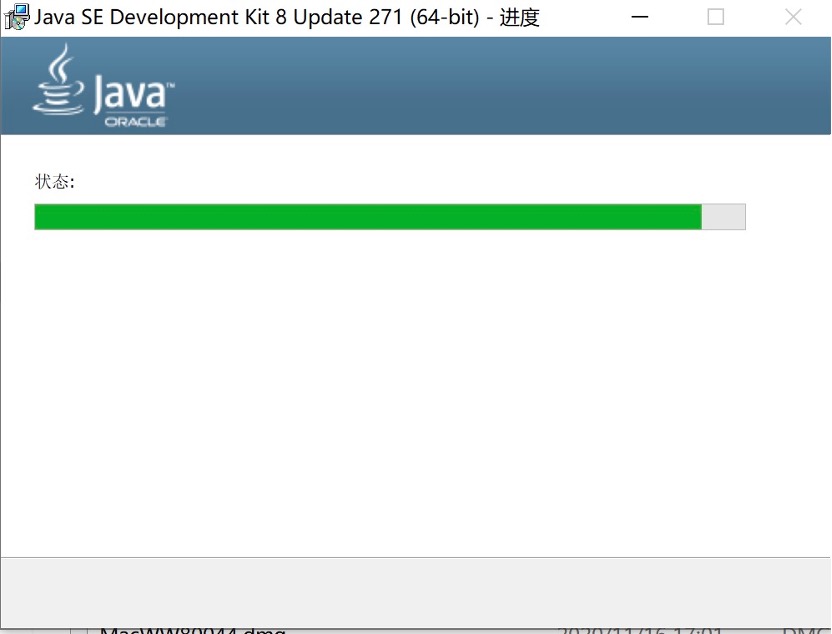Click the installer window title text
This screenshot has height=634, width=832.
tap(287, 18)
